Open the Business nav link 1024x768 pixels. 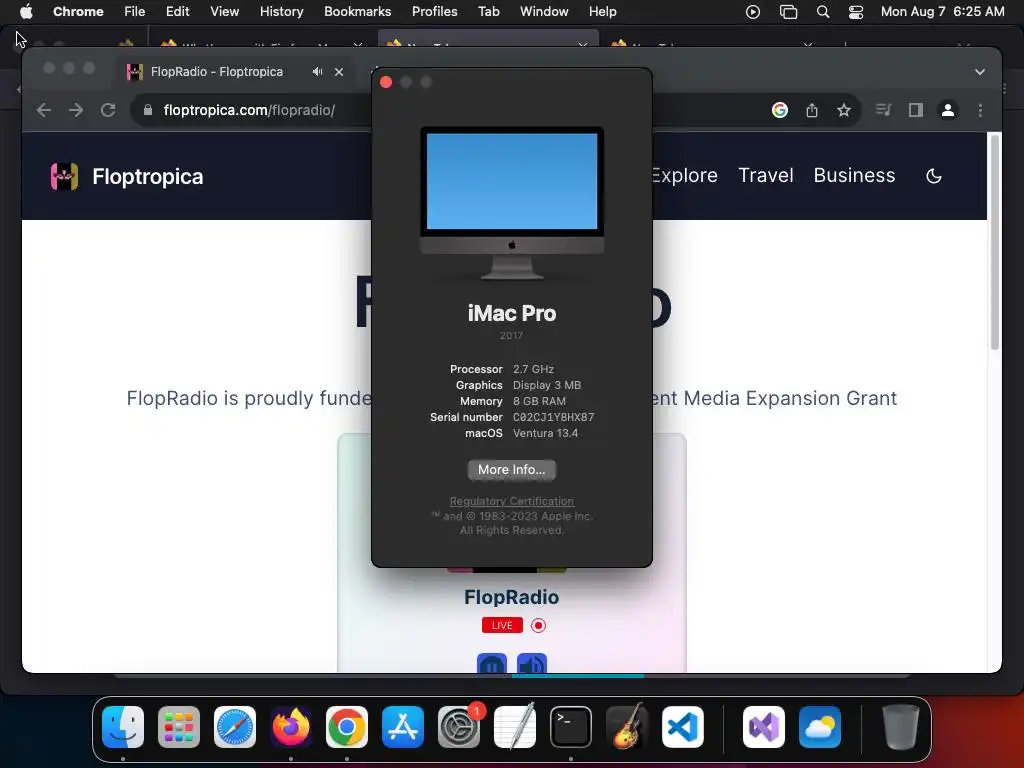point(854,175)
